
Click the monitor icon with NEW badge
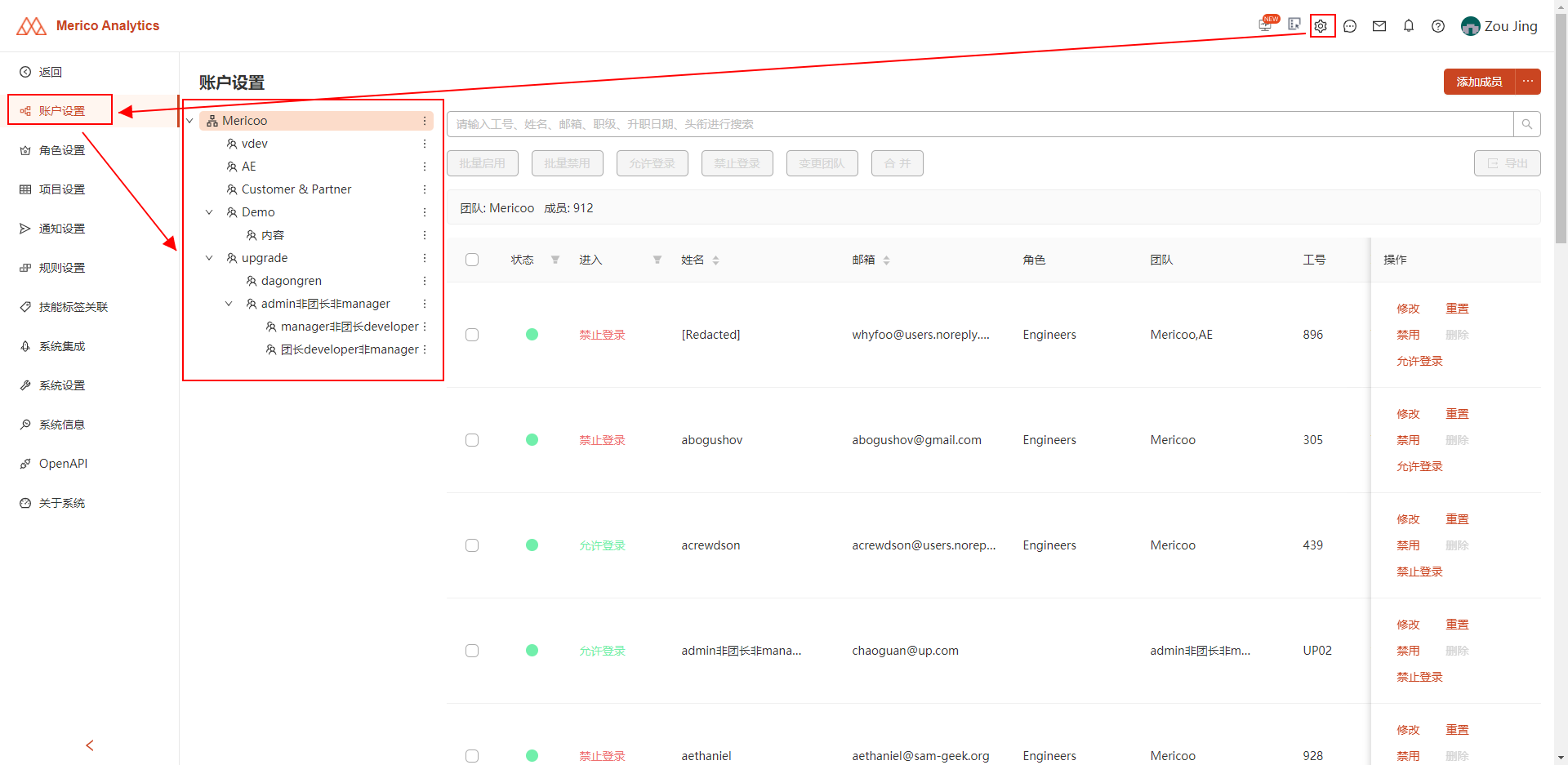(x=1266, y=24)
